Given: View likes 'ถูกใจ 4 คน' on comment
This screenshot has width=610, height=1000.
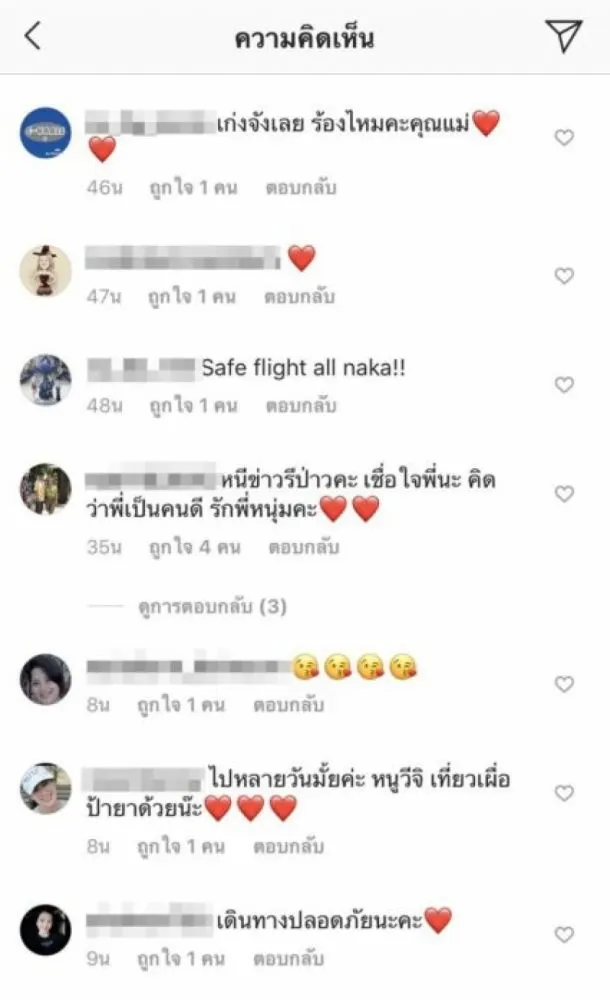Looking at the screenshot, I should click(195, 547).
